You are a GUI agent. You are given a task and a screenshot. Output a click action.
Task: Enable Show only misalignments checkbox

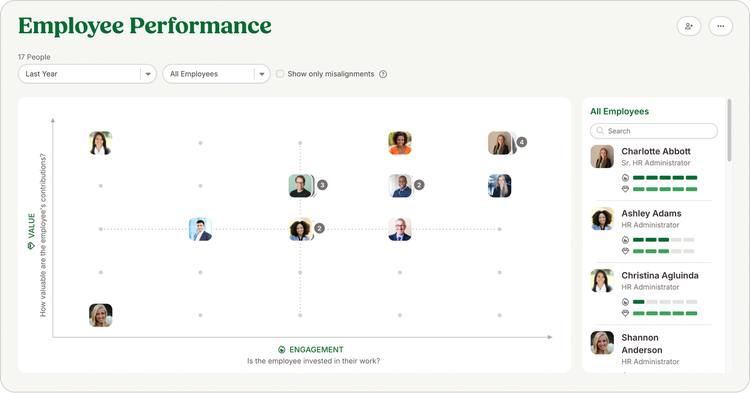pyautogui.click(x=280, y=74)
